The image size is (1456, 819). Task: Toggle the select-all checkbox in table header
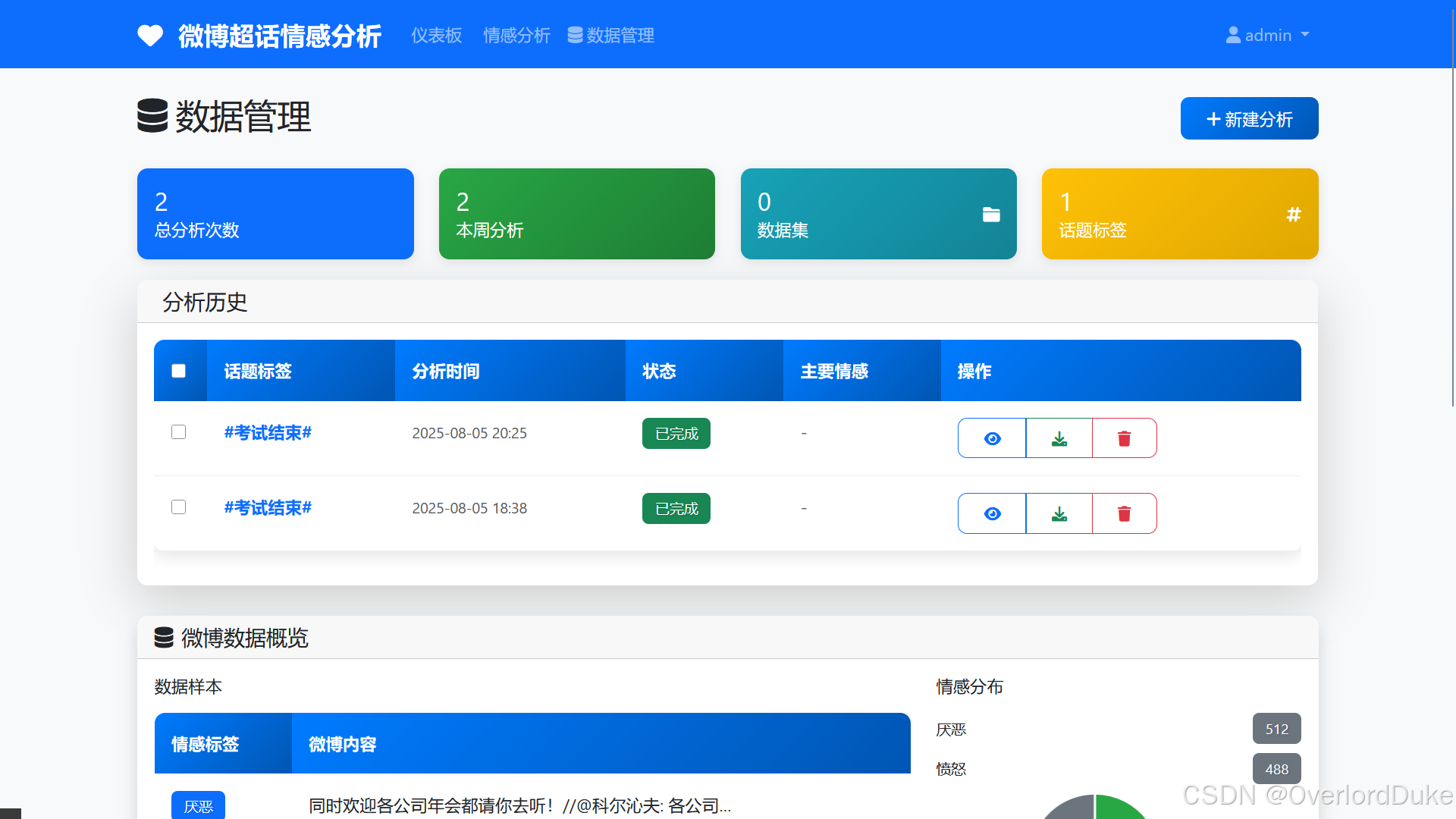tap(179, 371)
